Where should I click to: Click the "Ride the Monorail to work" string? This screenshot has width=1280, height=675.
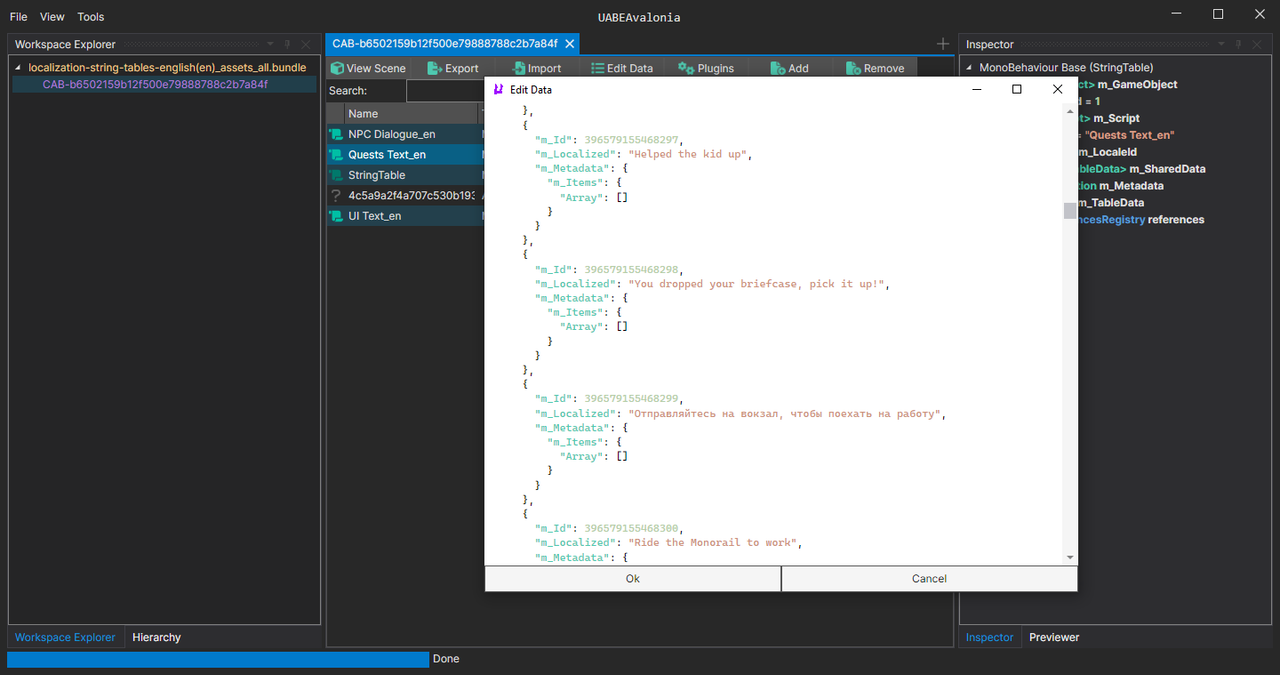point(715,542)
